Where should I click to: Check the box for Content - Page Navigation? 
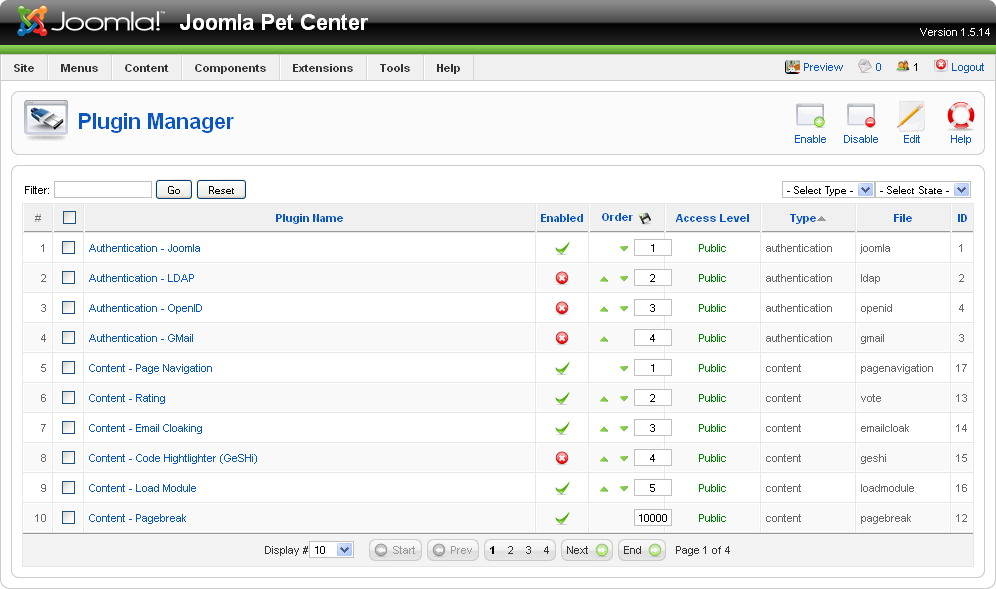tap(69, 368)
